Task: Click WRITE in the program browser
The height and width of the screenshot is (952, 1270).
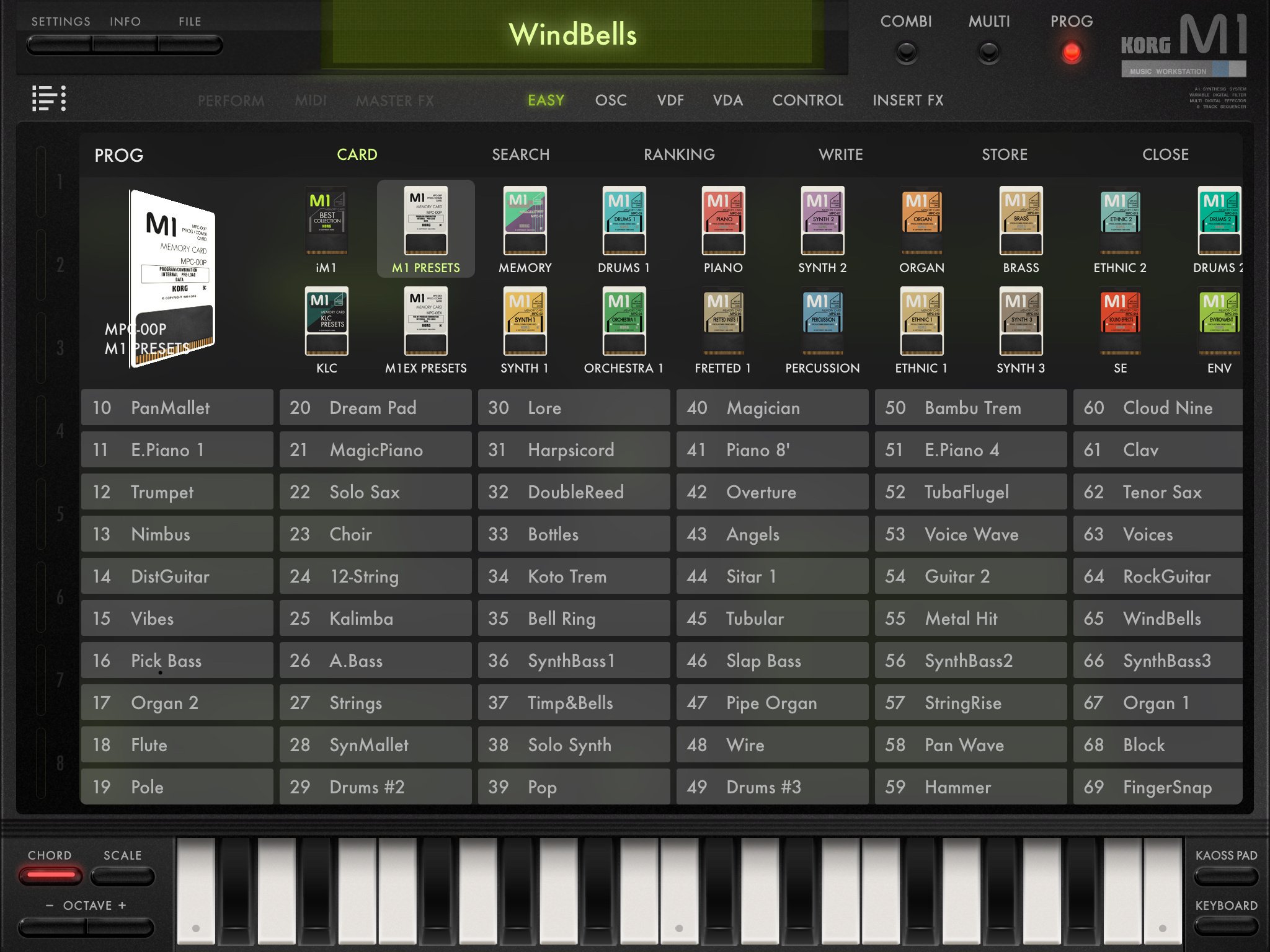Action: (840, 154)
